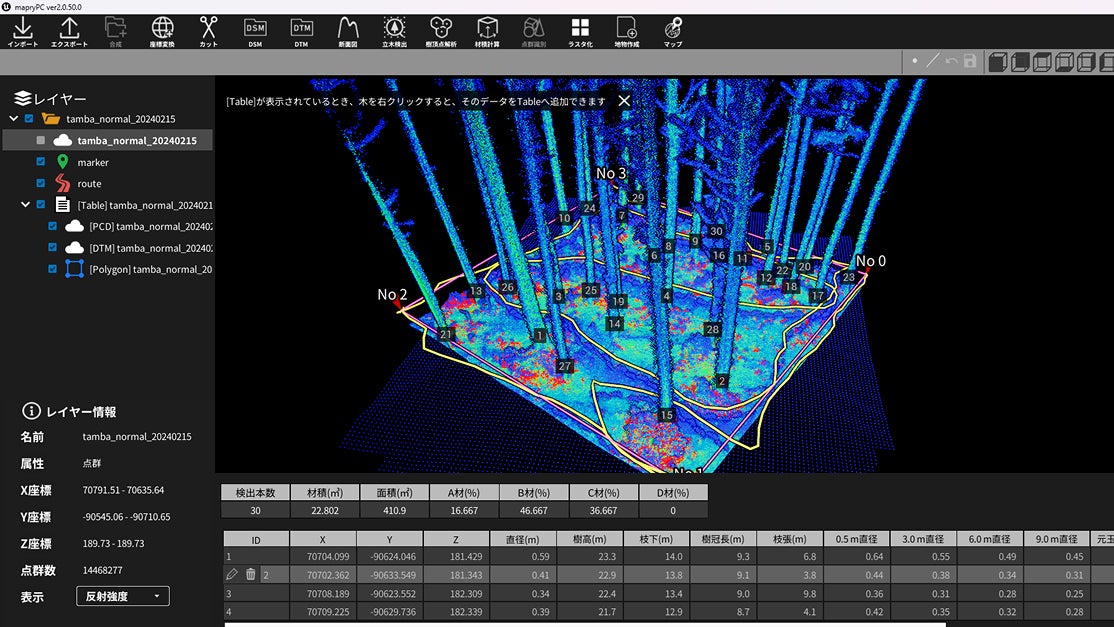Open the 座標変換 coordinate conversion tool

(162, 30)
